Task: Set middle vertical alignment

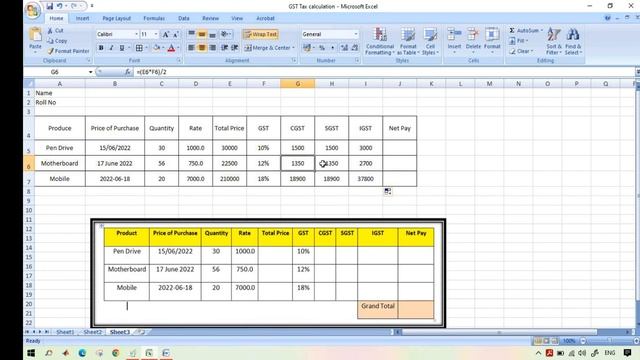Action: coord(202,34)
